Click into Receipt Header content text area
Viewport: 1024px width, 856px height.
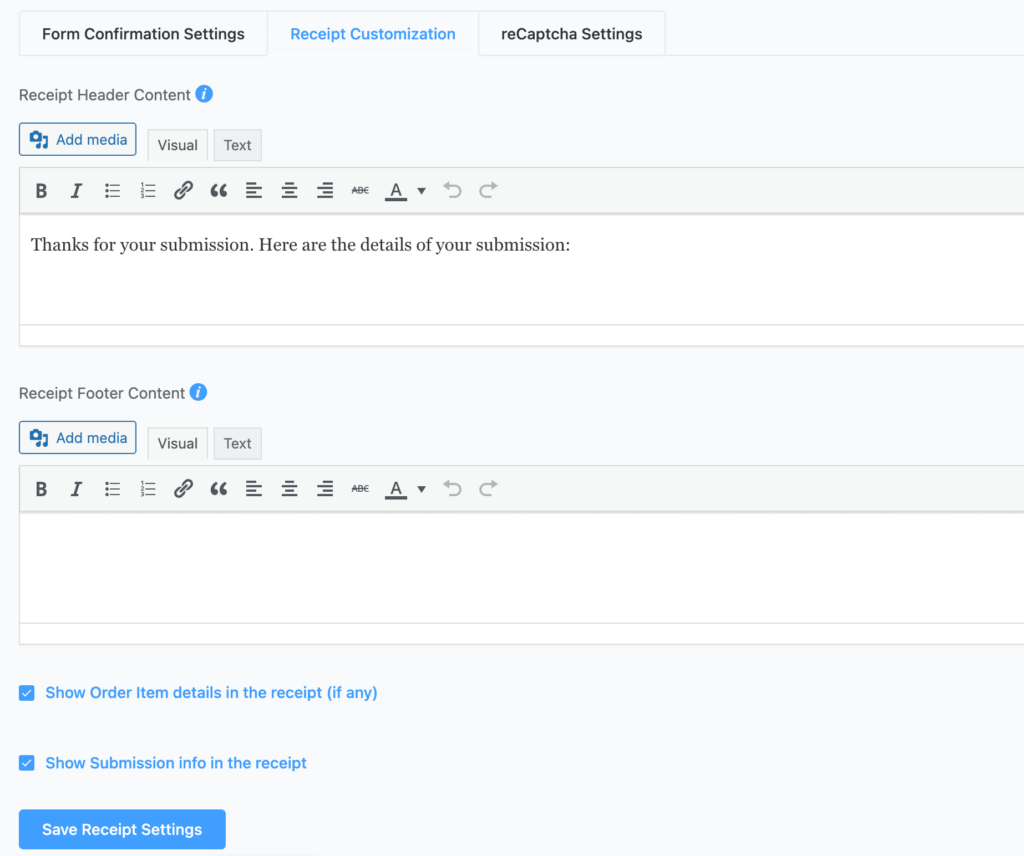point(521,270)
